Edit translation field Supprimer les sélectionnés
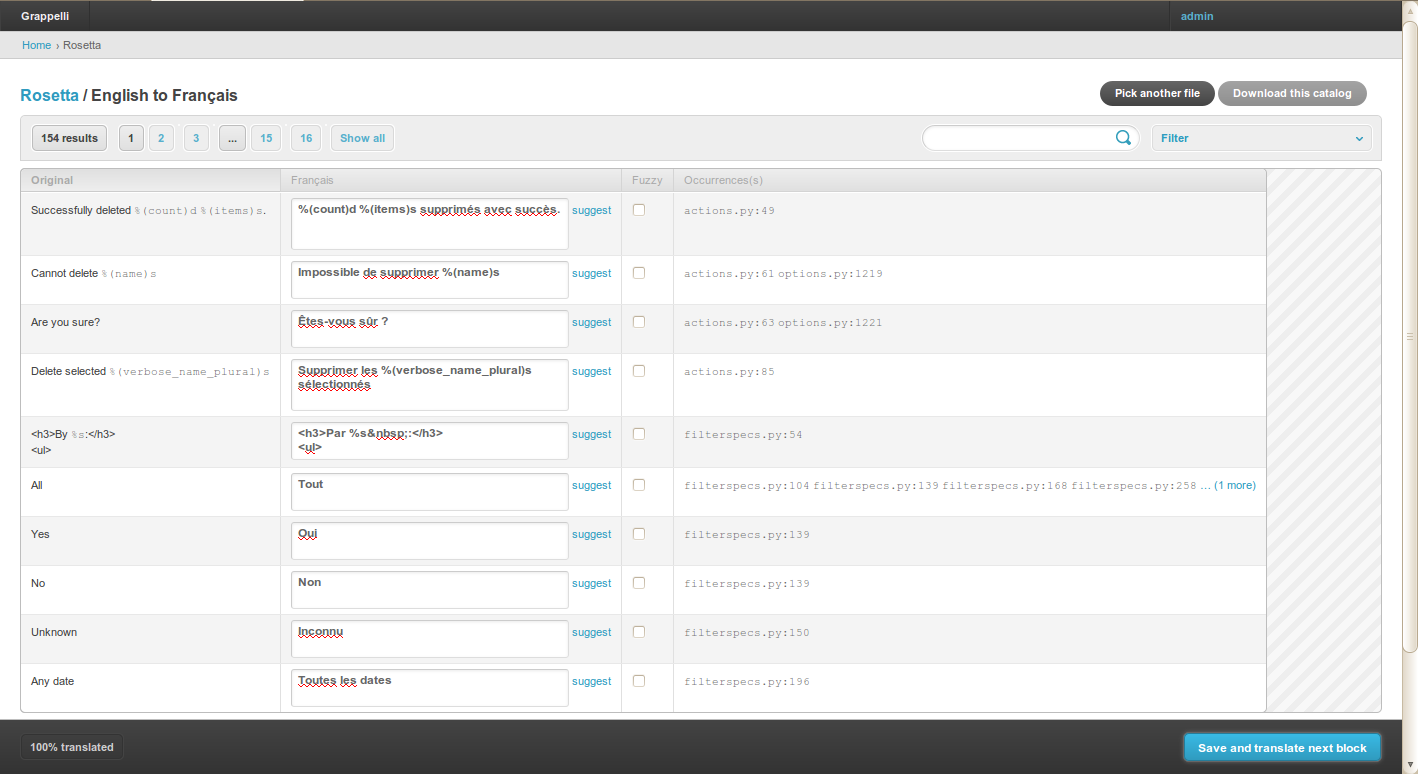The width and height of the screenshot is (1418, 774). [x=429, y=385]
